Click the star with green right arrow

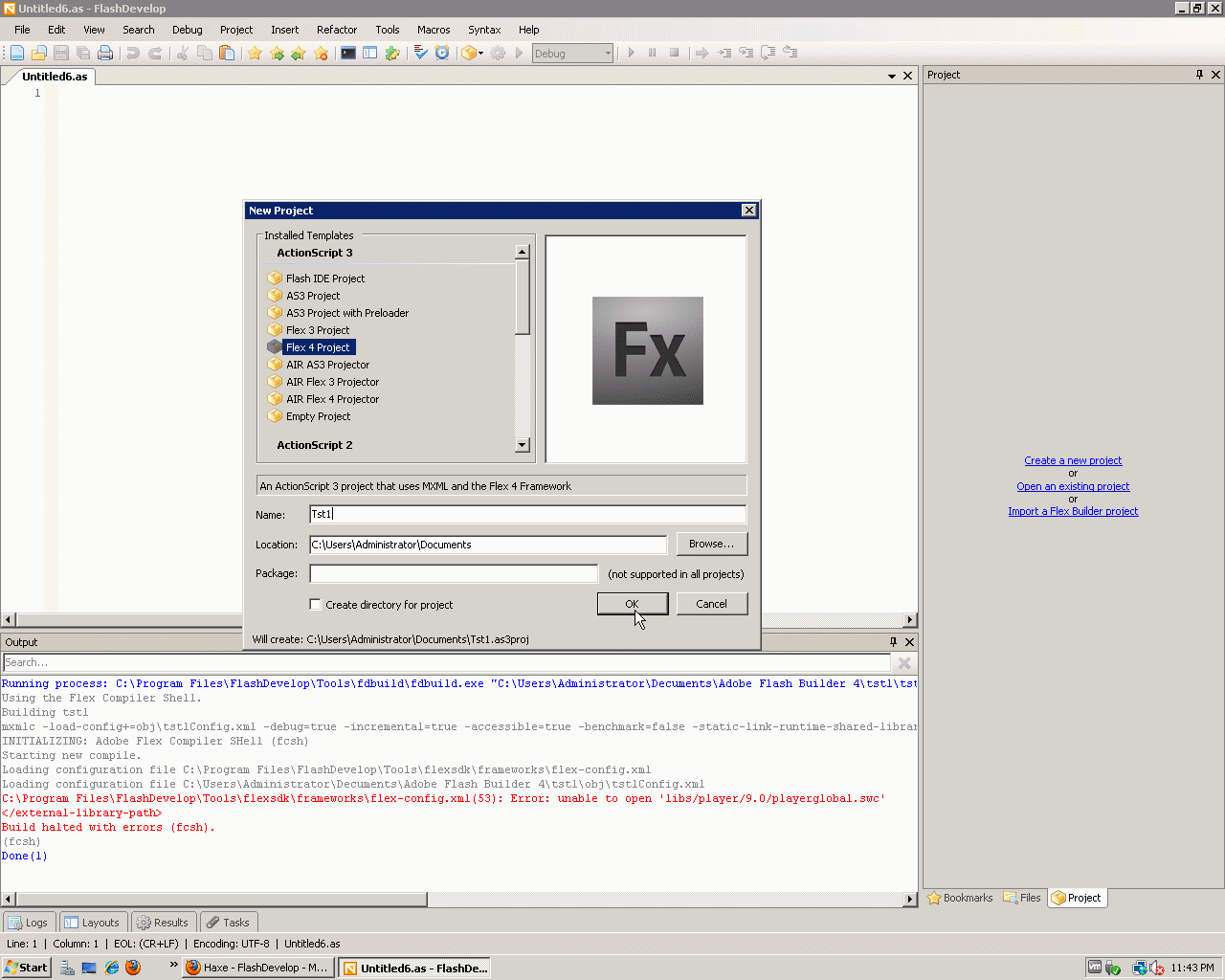pyautogui.click(x=277, y=54)
